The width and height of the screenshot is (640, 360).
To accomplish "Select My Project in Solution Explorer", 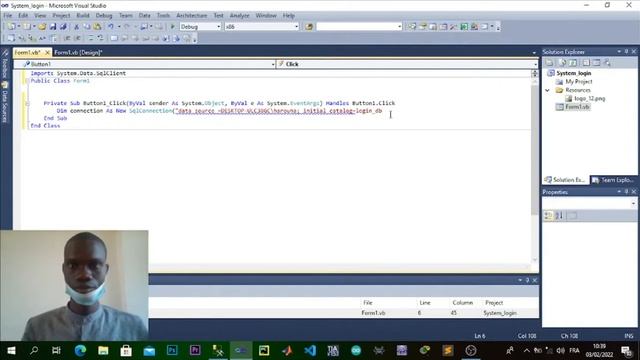I will (x=578, y=82).
